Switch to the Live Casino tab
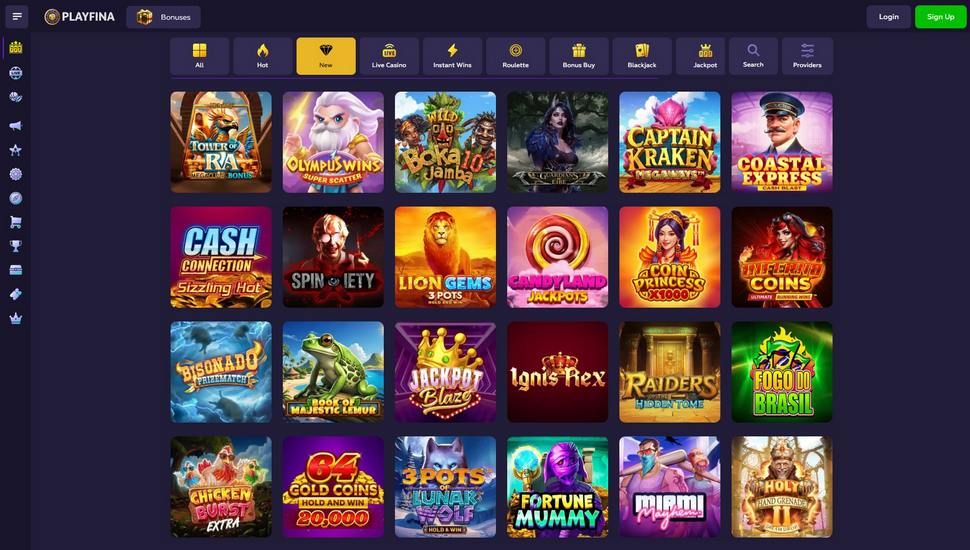Image resolution: width=970 pixels, height=550 pixels. 388,56
